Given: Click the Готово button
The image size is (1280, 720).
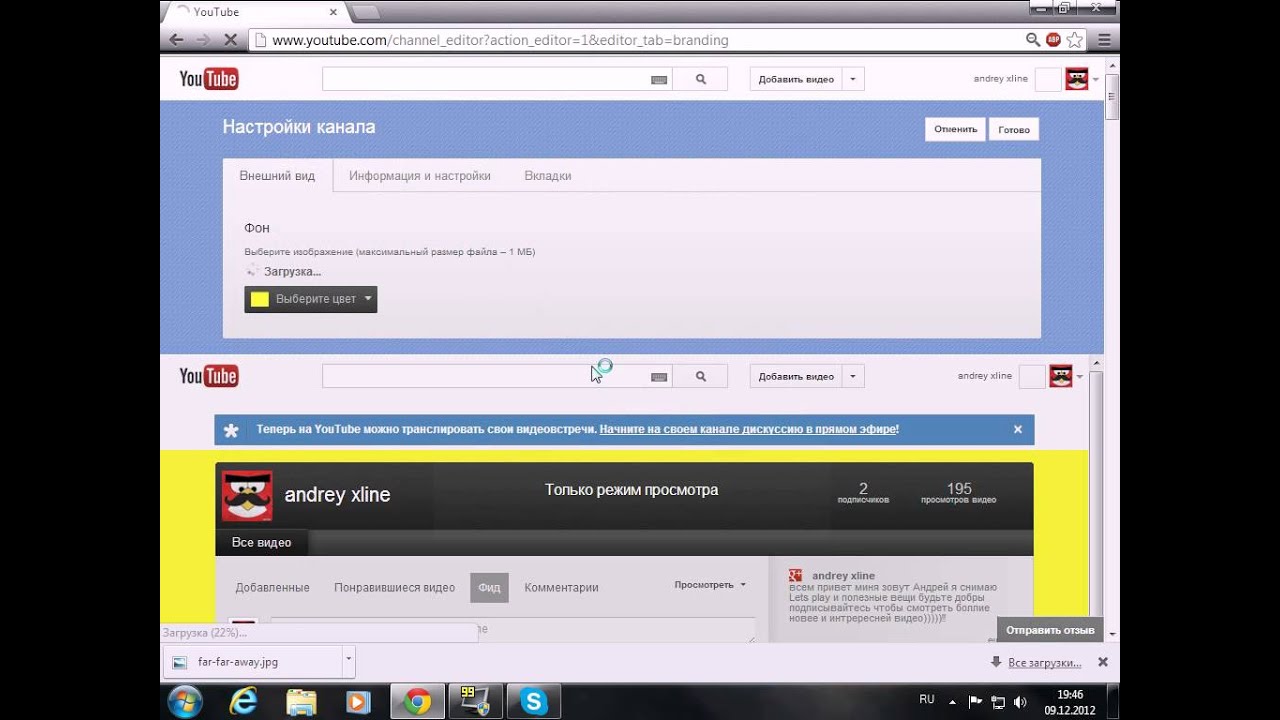Looking at the screenshot, I should [x=1014, y=129].
